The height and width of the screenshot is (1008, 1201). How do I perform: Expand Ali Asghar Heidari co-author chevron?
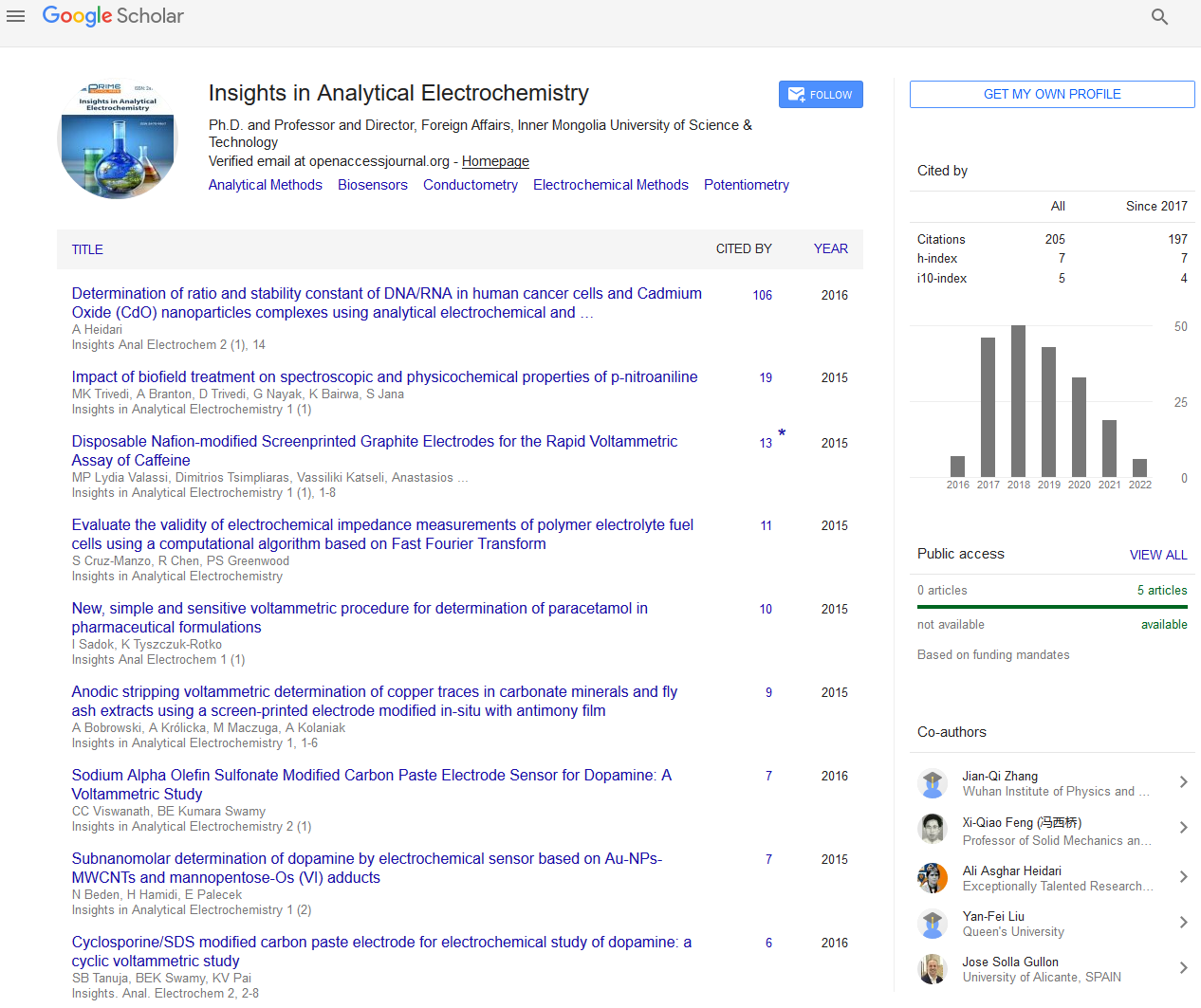pyautogui.click(x=1183, y=877)
